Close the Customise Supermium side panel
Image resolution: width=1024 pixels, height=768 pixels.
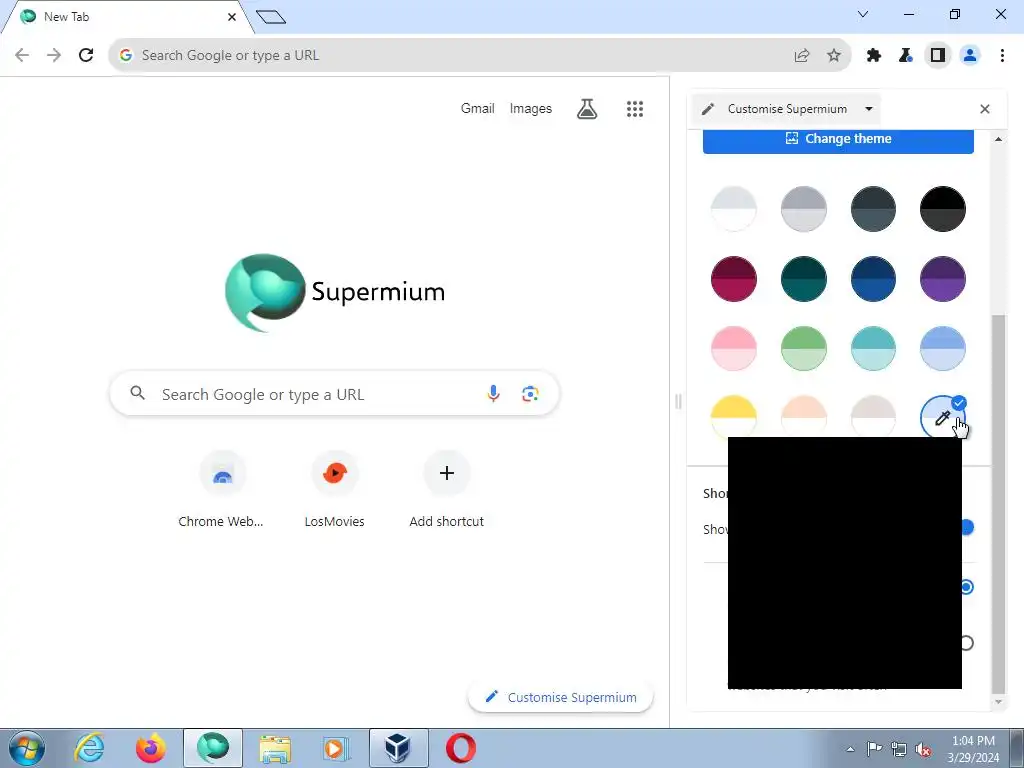pos(985,109)
